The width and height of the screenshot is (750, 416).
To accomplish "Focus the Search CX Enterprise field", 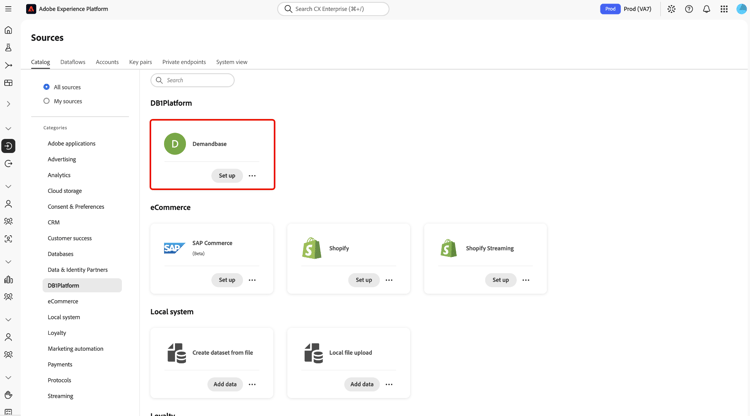I will click(333, 9).
